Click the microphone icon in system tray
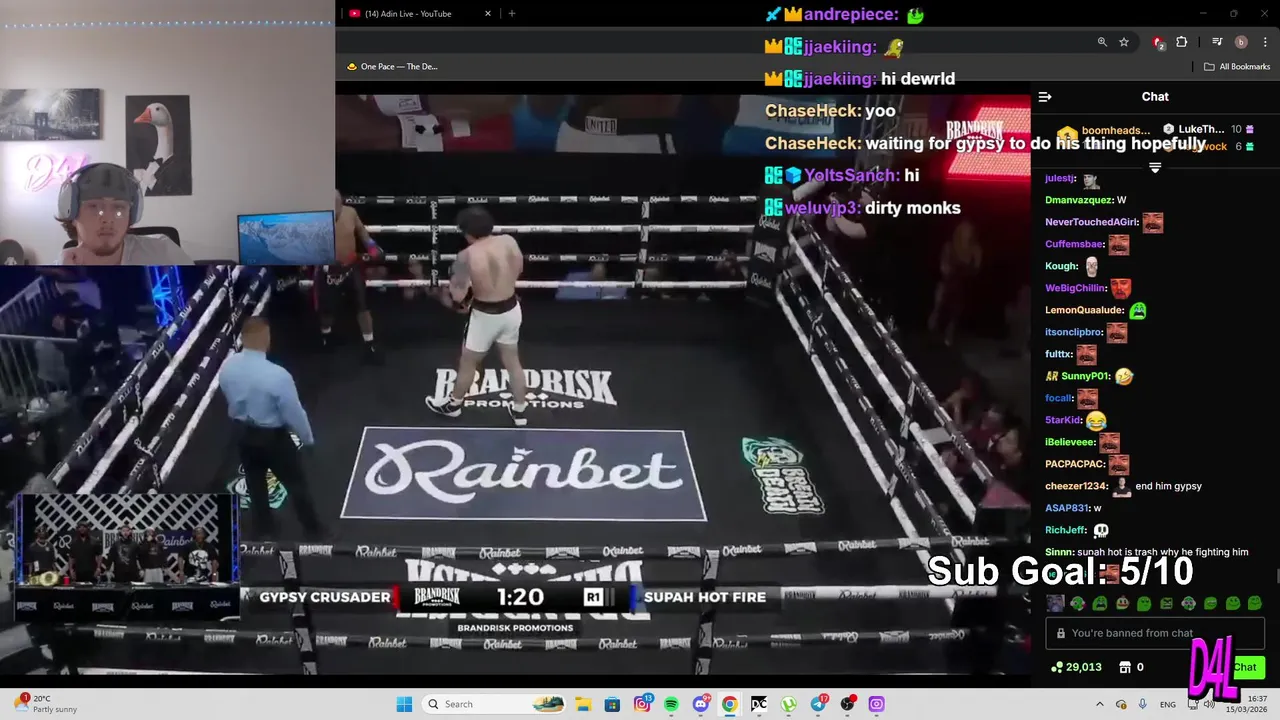The width and height of the screenshot is (1280, 720). point(1142,704)
